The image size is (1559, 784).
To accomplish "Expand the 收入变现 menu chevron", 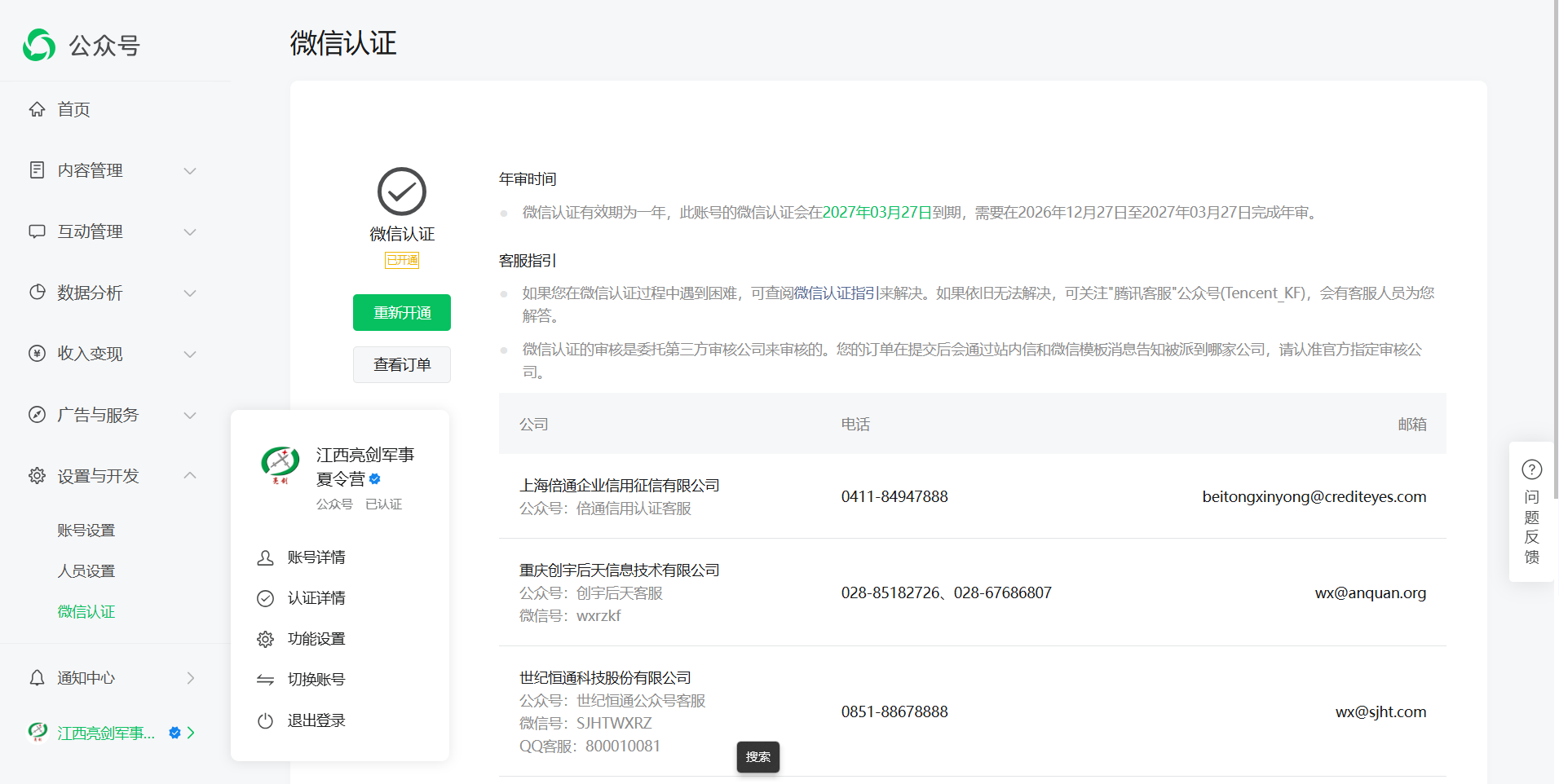I will [x=190, y=354].
